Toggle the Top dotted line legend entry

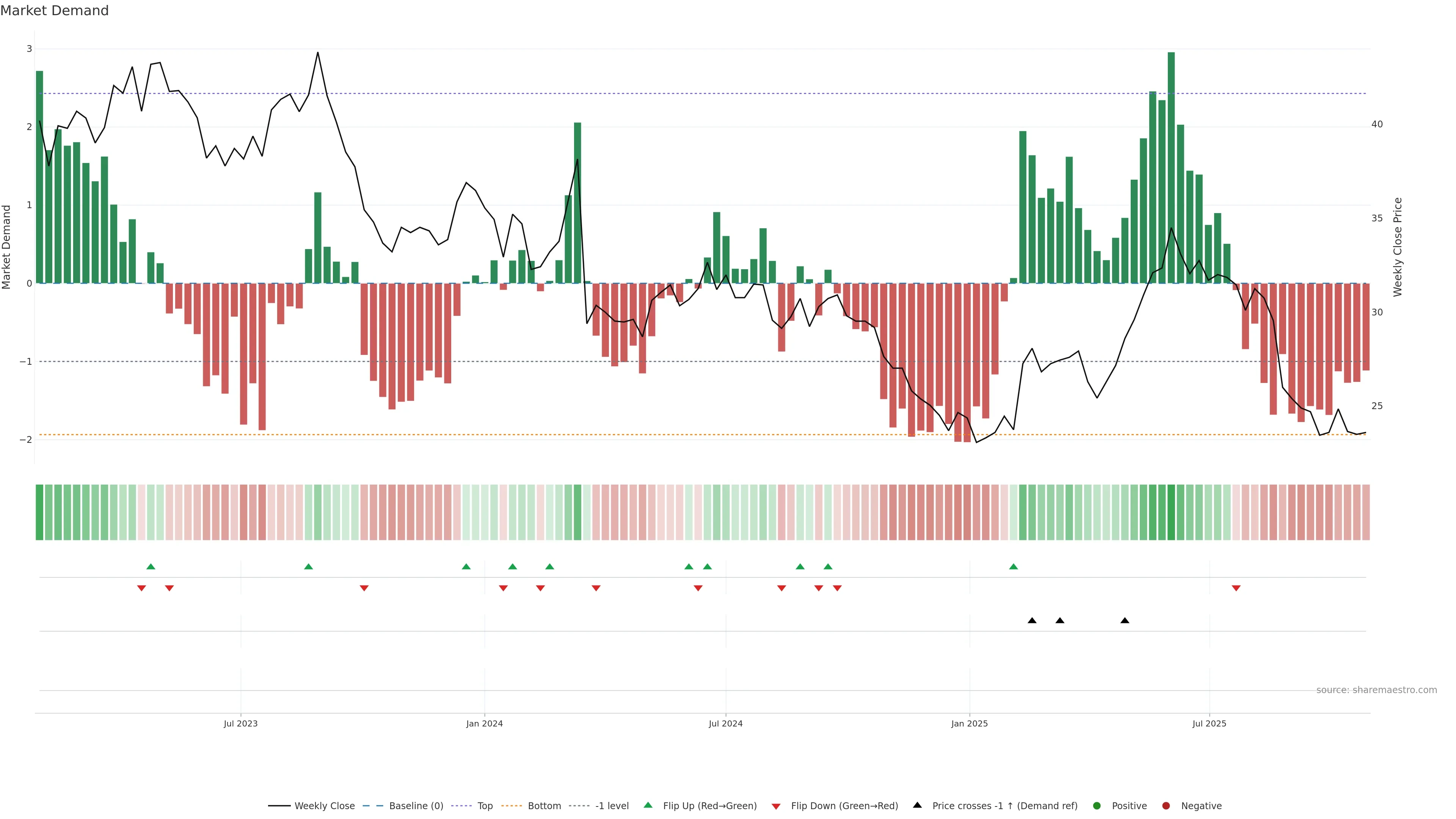(x=485, y=805)
